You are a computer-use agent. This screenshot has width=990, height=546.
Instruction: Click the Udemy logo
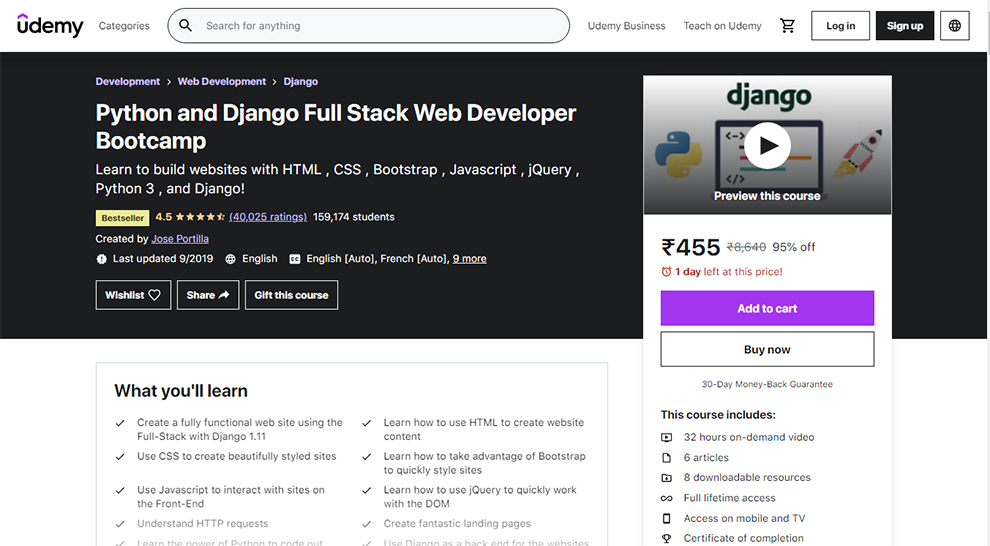click(x=50, y=25)
